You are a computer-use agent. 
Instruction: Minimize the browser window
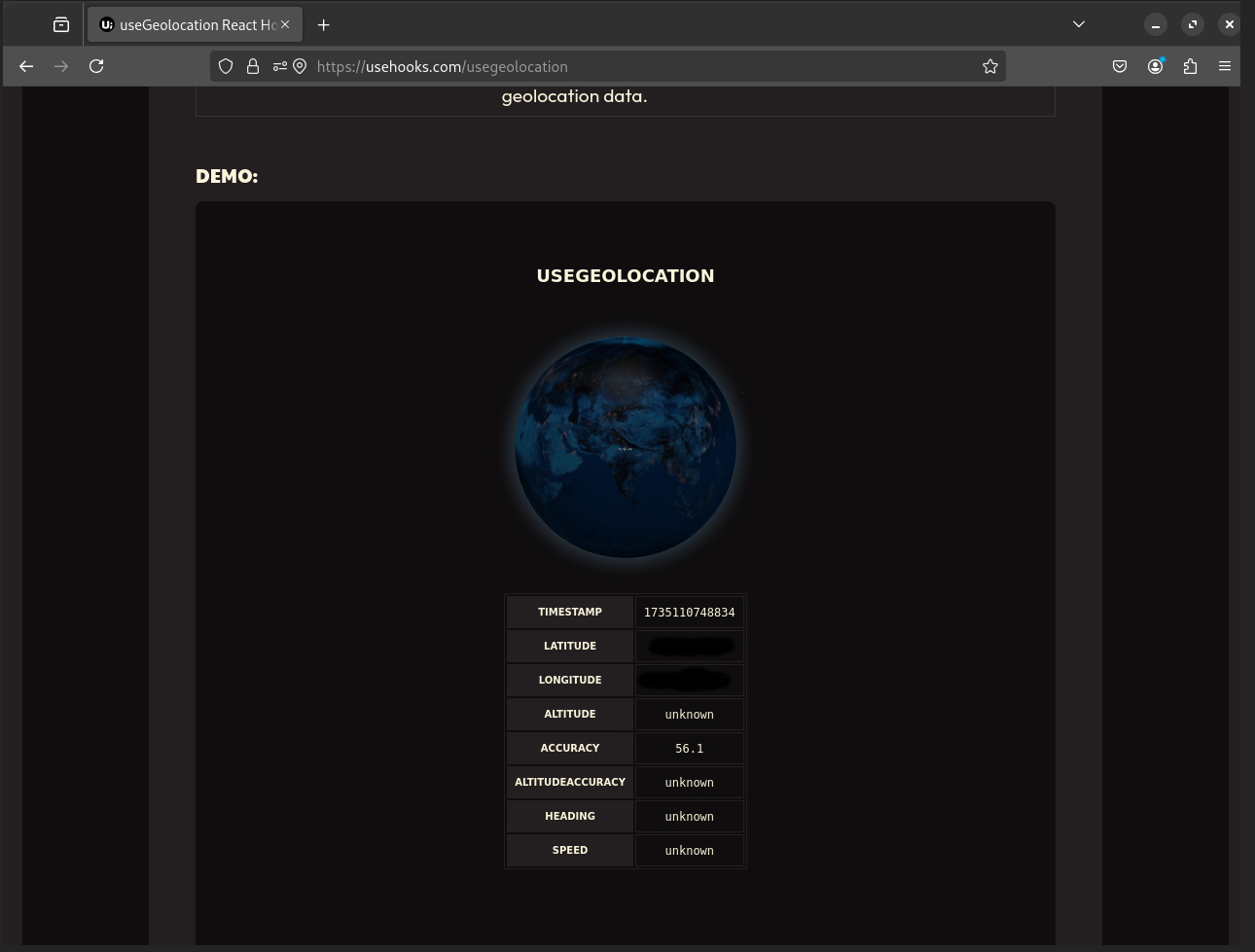click(1156, 24)
